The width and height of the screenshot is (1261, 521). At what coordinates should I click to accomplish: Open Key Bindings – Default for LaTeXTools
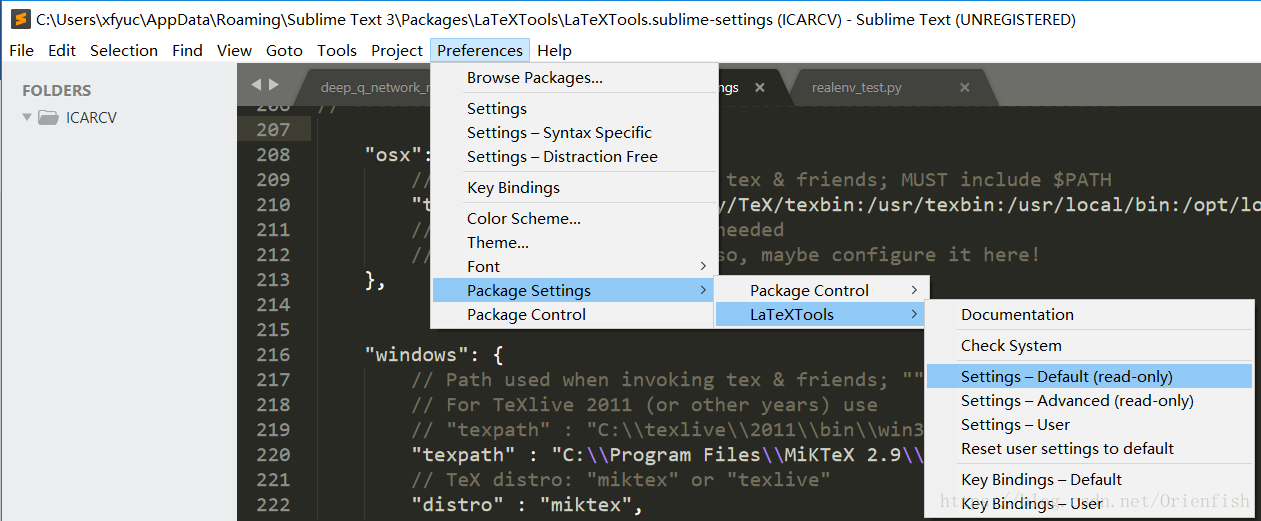pyautogui.click(x=1089, y=479)
